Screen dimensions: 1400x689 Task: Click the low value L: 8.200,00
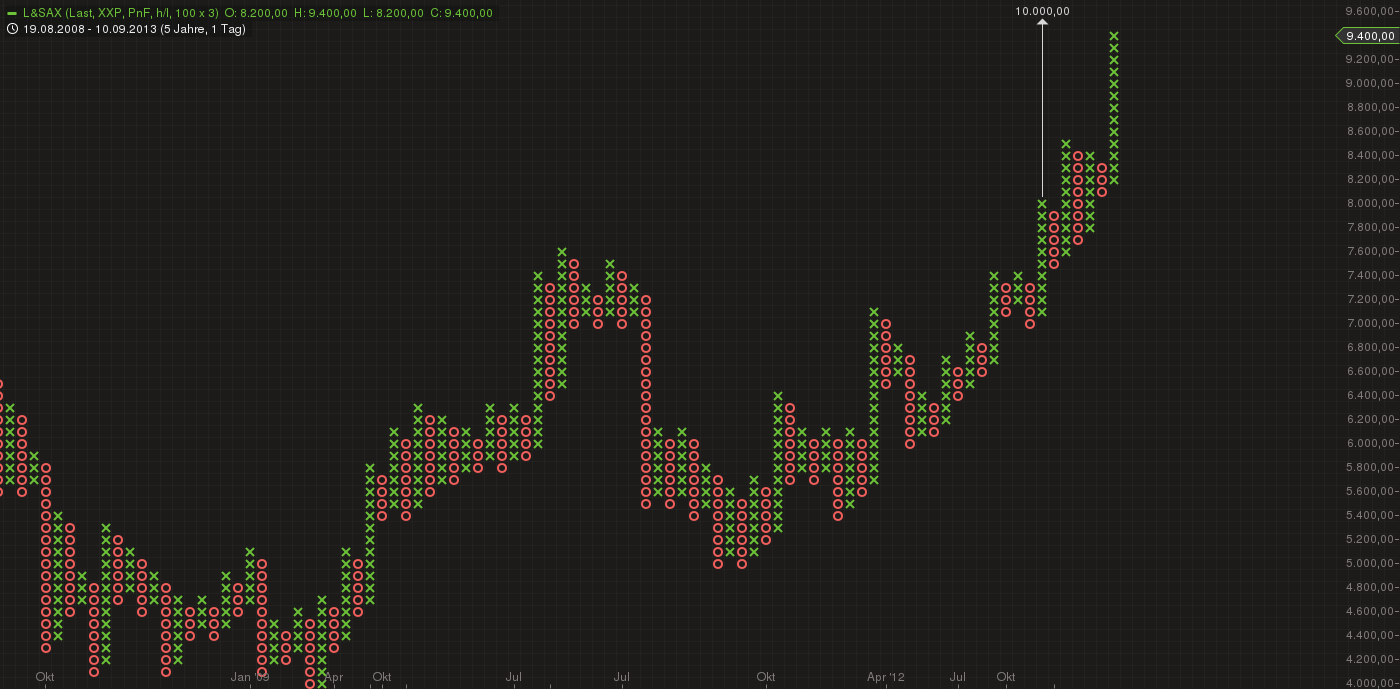click(392, 13)
